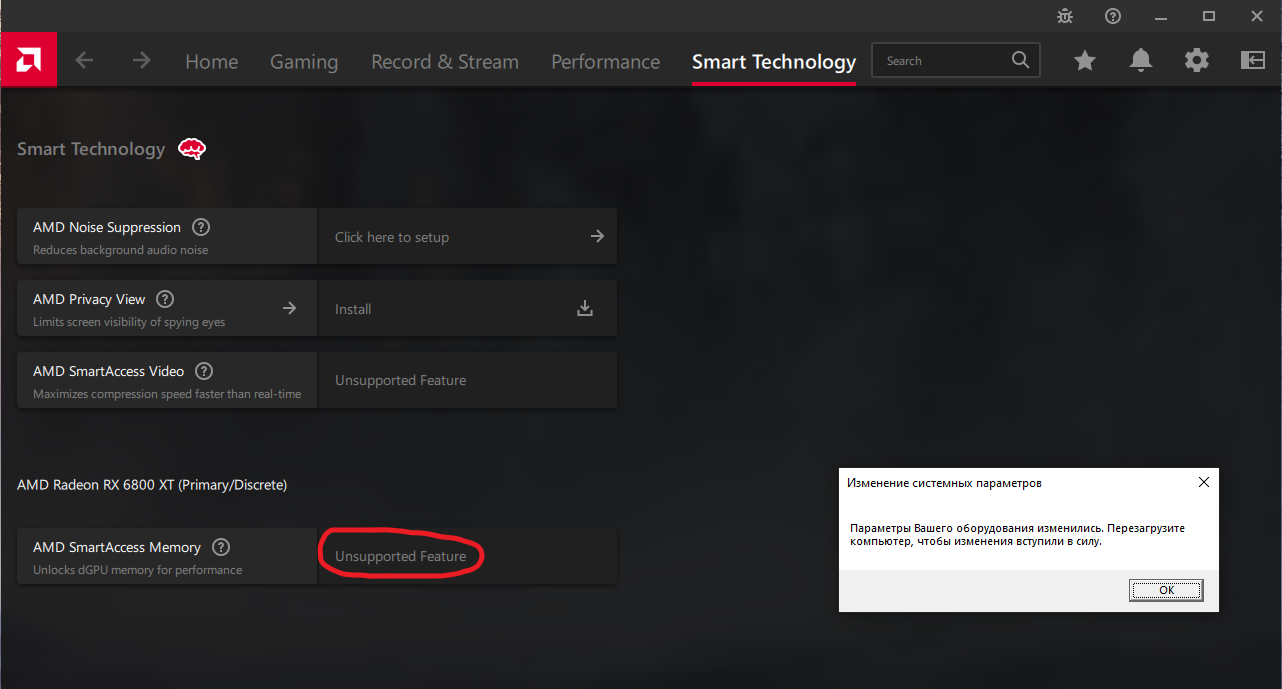The width and height of the screenshot is (1282, 689).
Task: Close the AMD Software window
Action: pyautogui.click(x=1256, y=16)
